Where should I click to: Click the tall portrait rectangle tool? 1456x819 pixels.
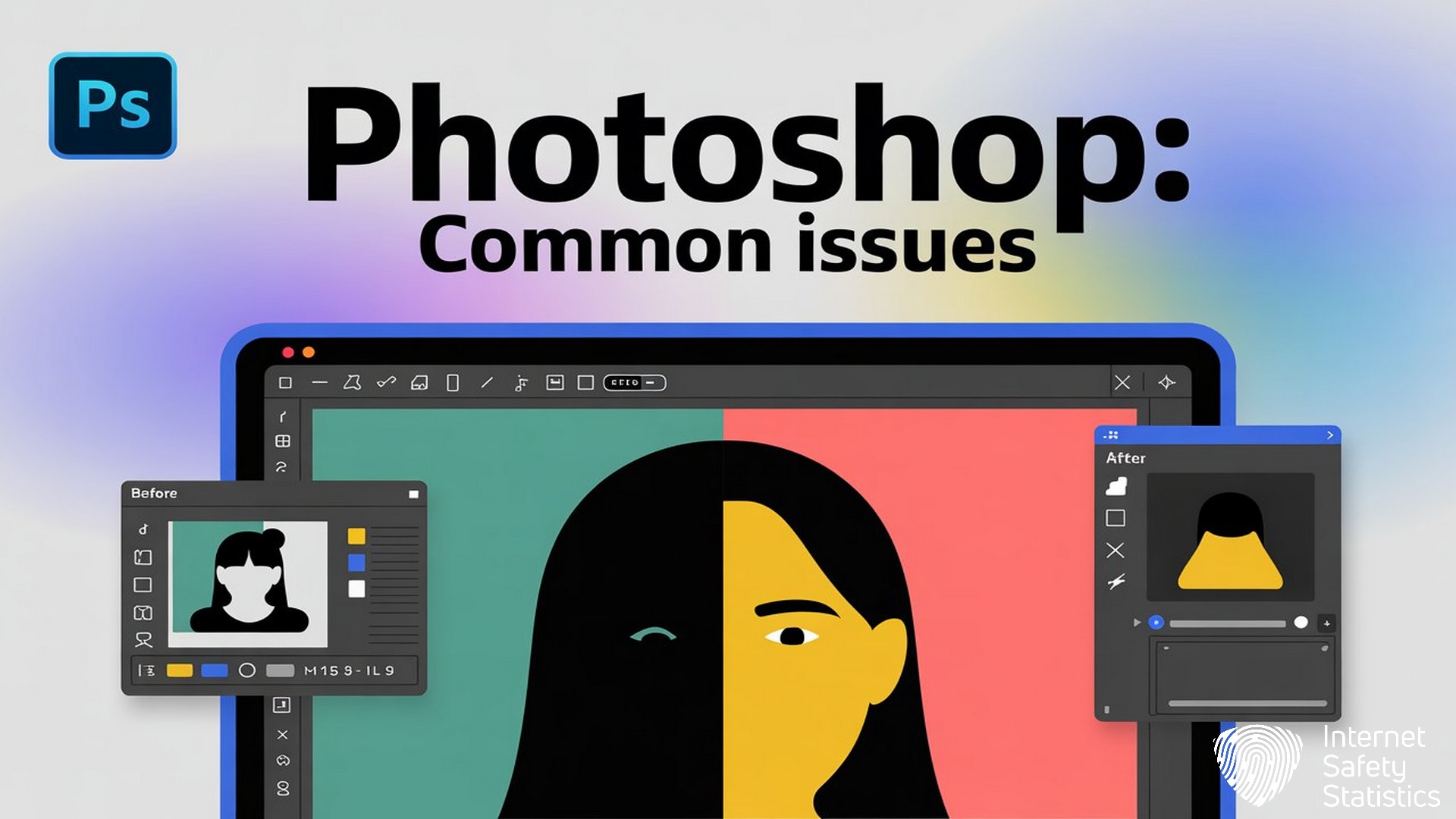tap(453, 383)
